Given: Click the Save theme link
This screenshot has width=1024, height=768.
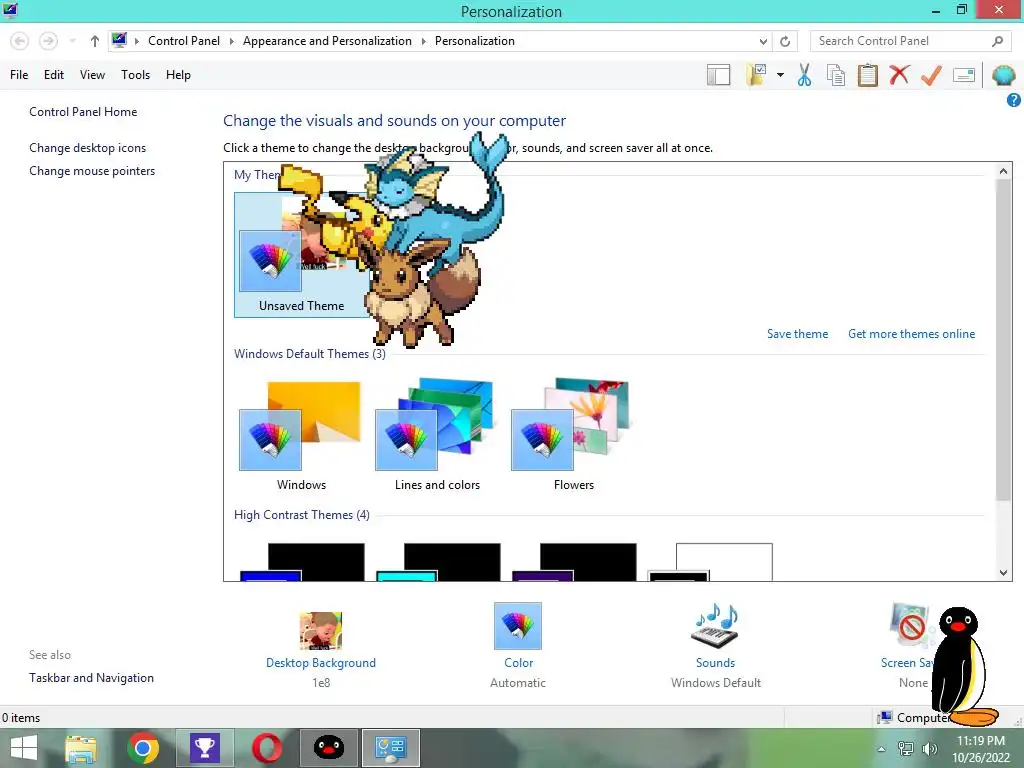Looking at the screenshot, I should pos(797,334).
